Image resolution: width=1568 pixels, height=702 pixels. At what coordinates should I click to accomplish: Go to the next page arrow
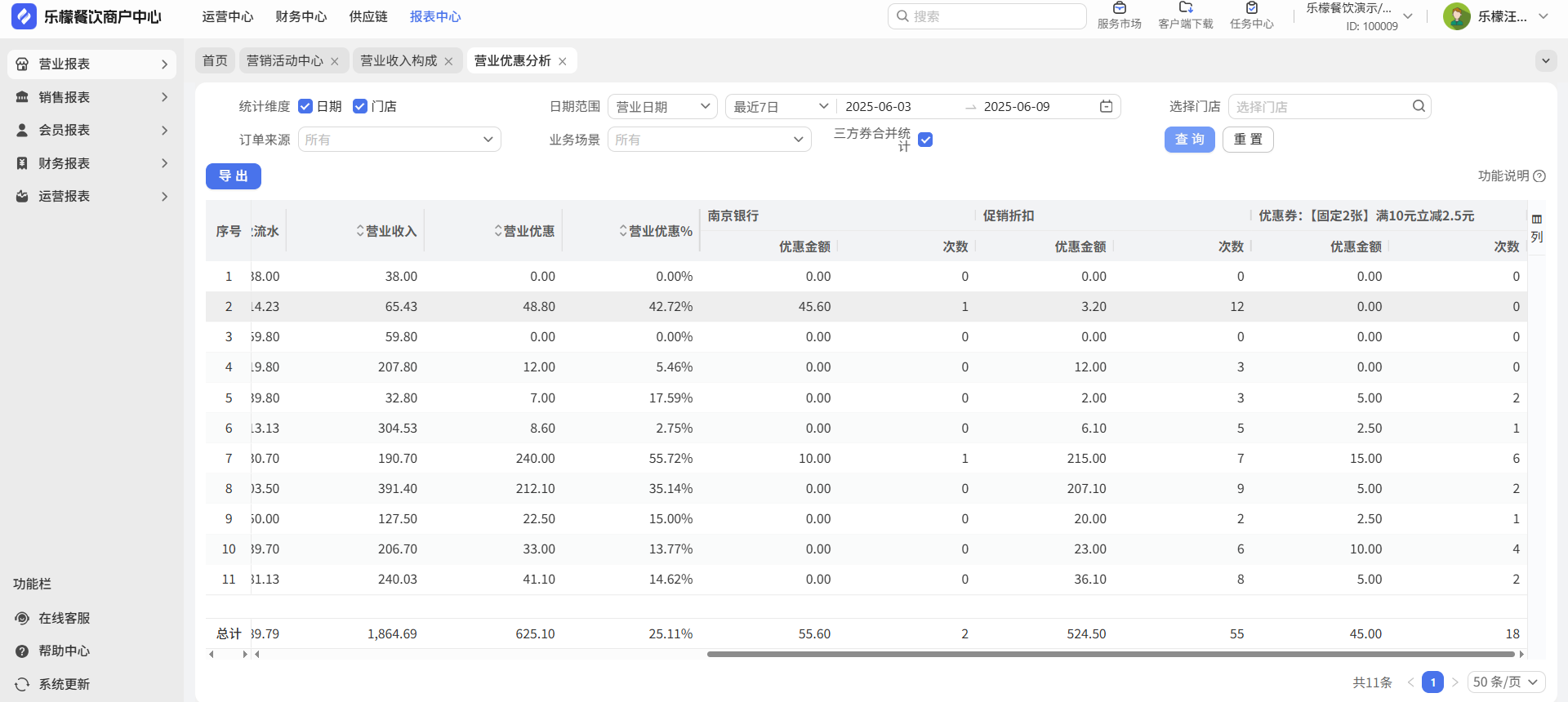click(1455, 682)
